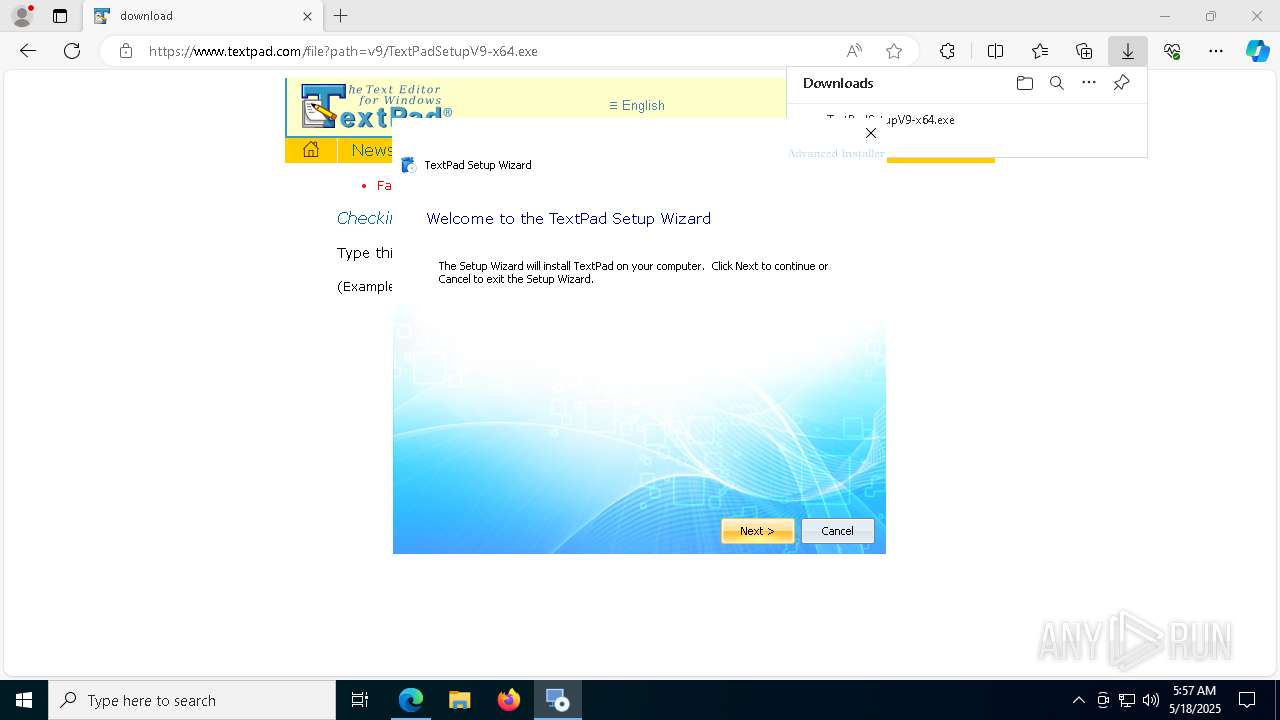Screen dimensions: 1280x720
Task: Select the download browser tab
Action: click(x=202, y=16)
